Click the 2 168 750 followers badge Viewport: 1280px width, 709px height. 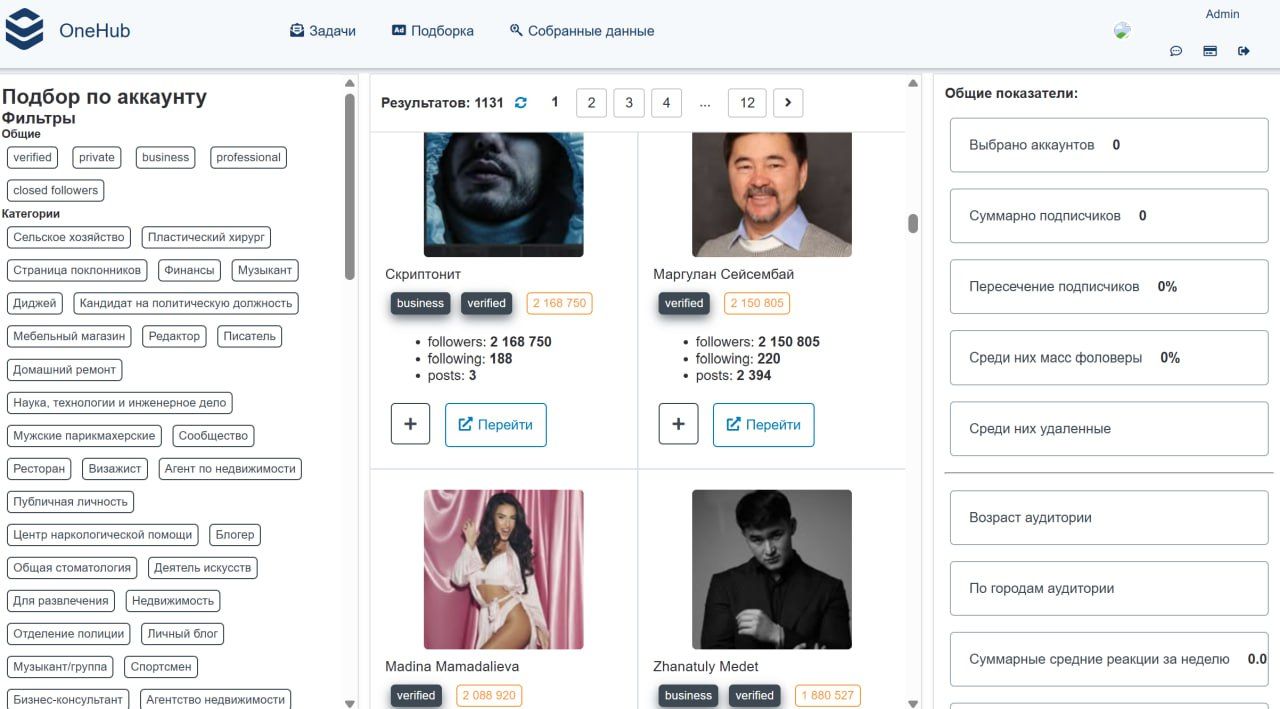560,303
